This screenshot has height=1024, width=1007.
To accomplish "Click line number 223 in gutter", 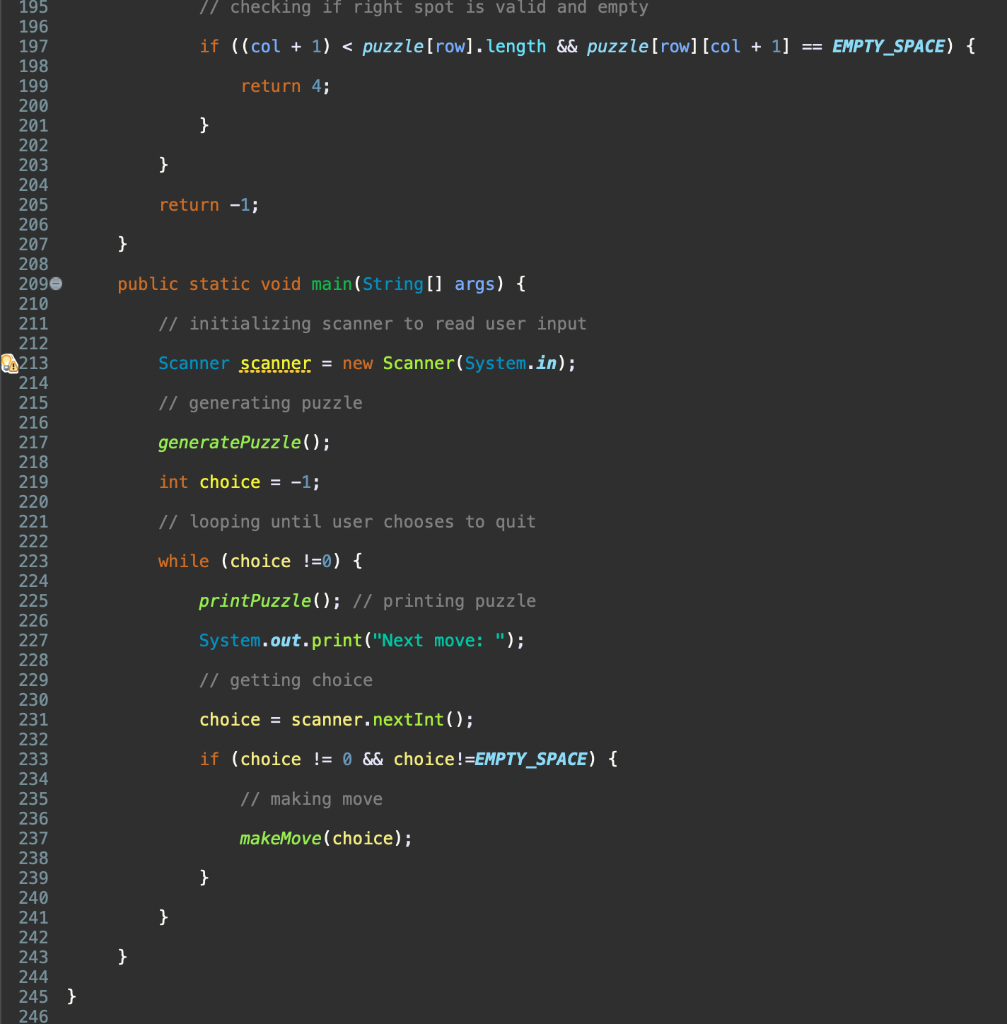I will 33,561.
